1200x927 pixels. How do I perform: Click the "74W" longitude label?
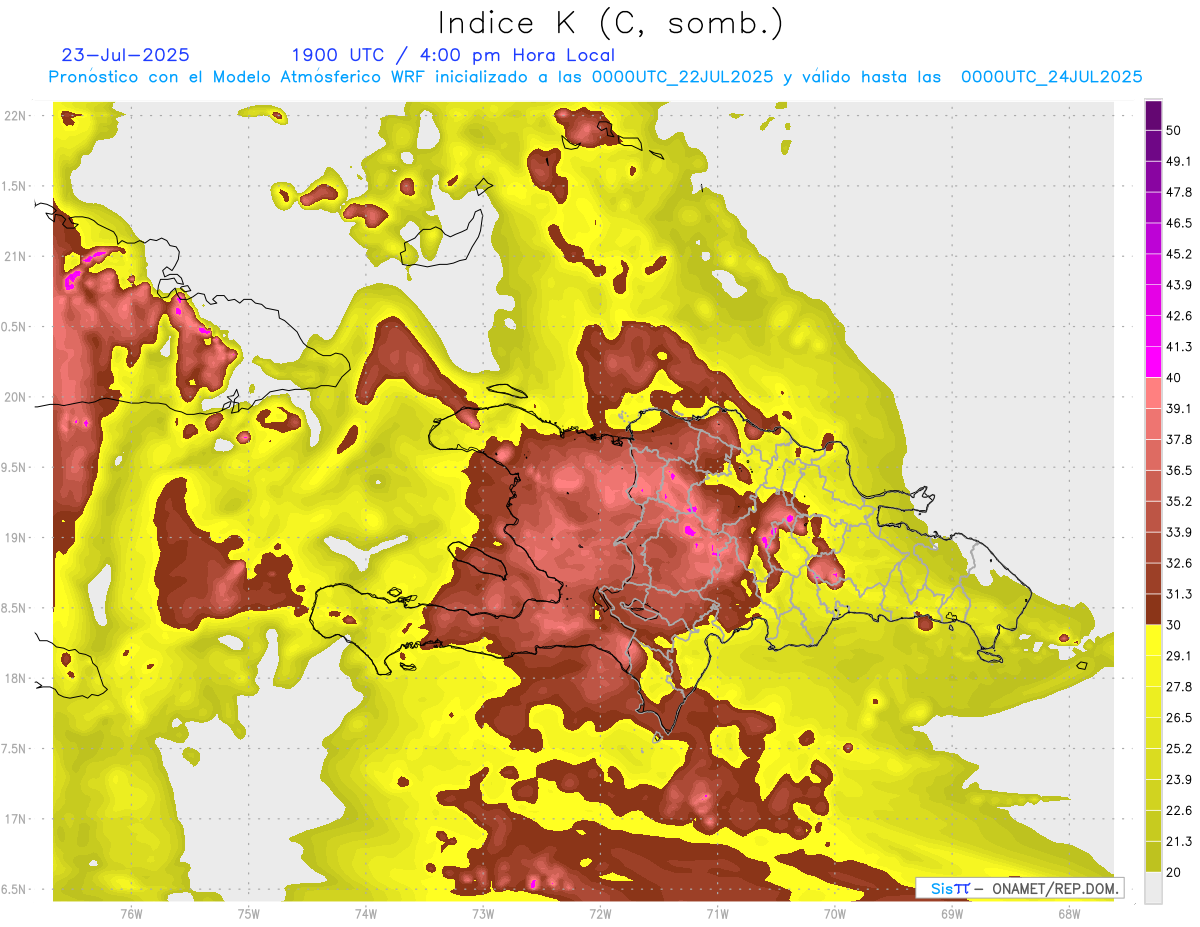[366, 913]
